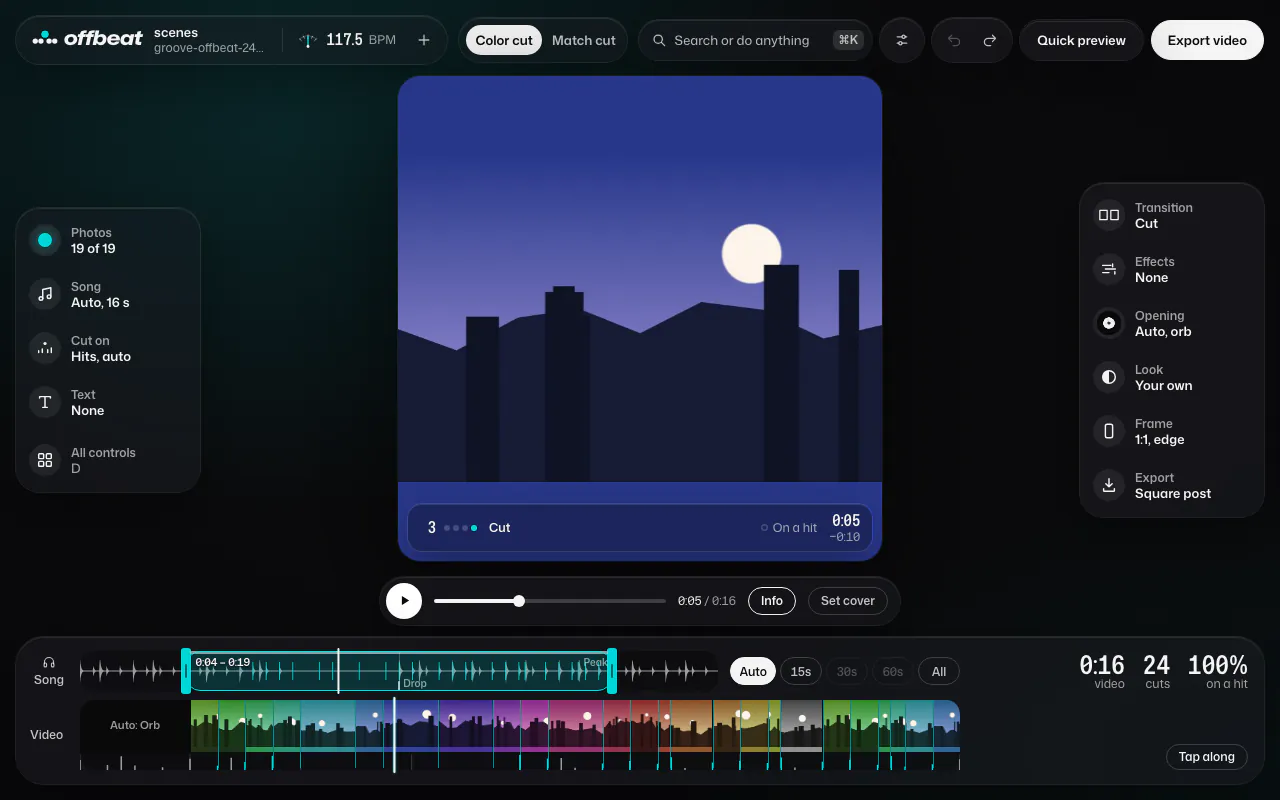Click the 24 cuts counter
This screenshot has height=800, width=1280.
1157,672
